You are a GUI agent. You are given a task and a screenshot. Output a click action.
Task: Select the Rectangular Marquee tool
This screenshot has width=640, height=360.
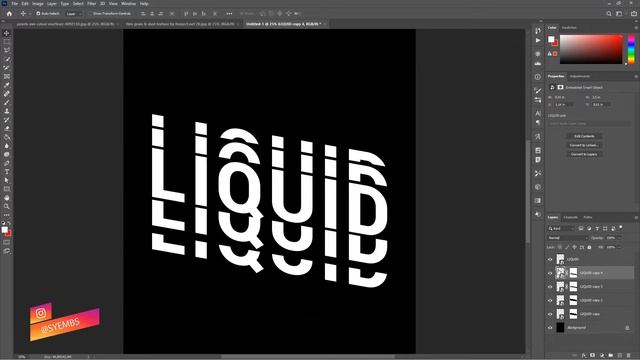[7, 42]
